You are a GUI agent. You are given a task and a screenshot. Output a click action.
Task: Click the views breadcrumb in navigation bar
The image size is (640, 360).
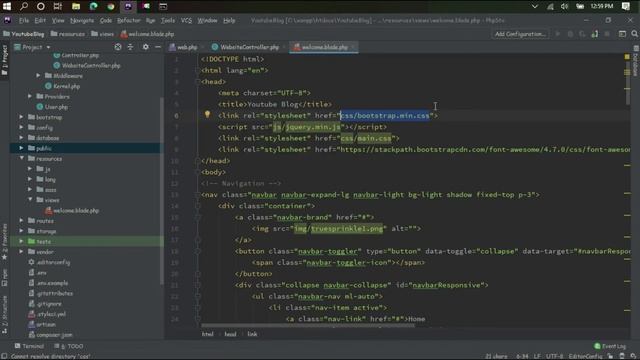[102, 34]
